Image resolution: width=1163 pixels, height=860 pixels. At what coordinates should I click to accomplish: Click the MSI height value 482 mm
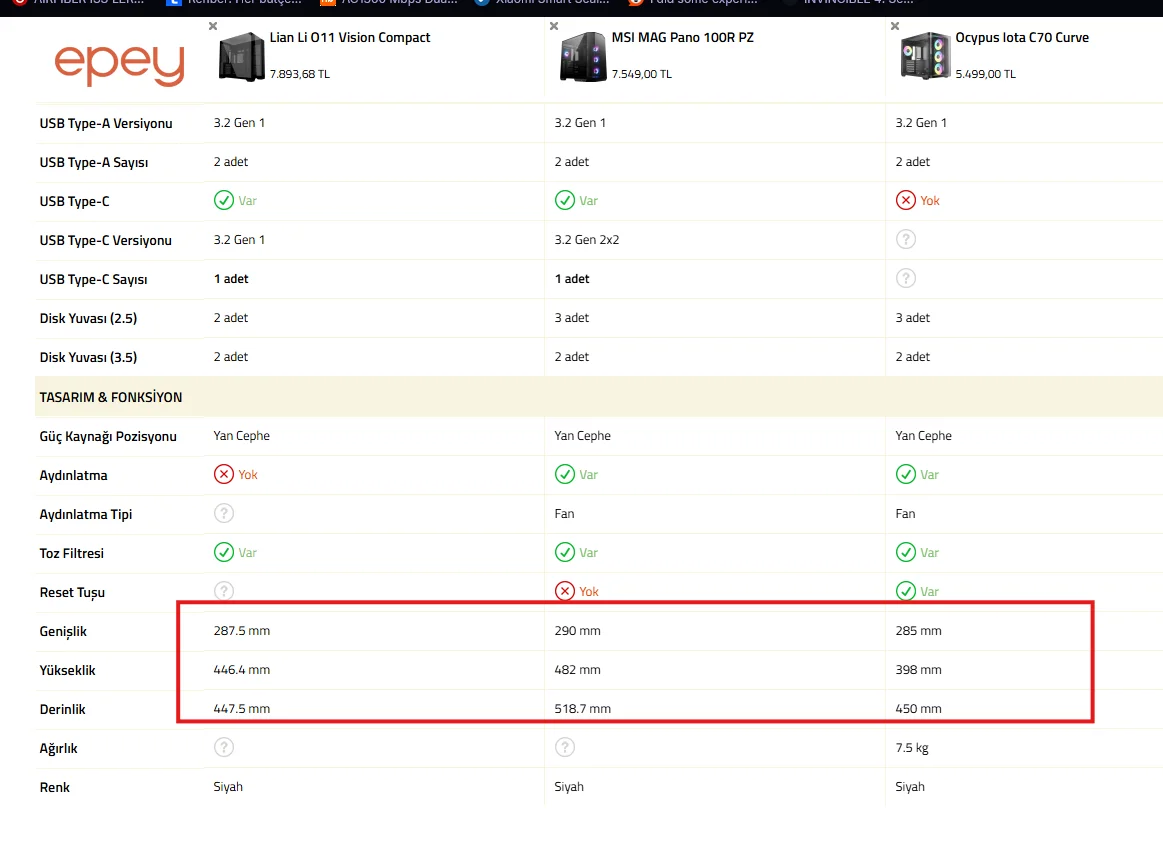pyautogui.click(x=578, y=669)
